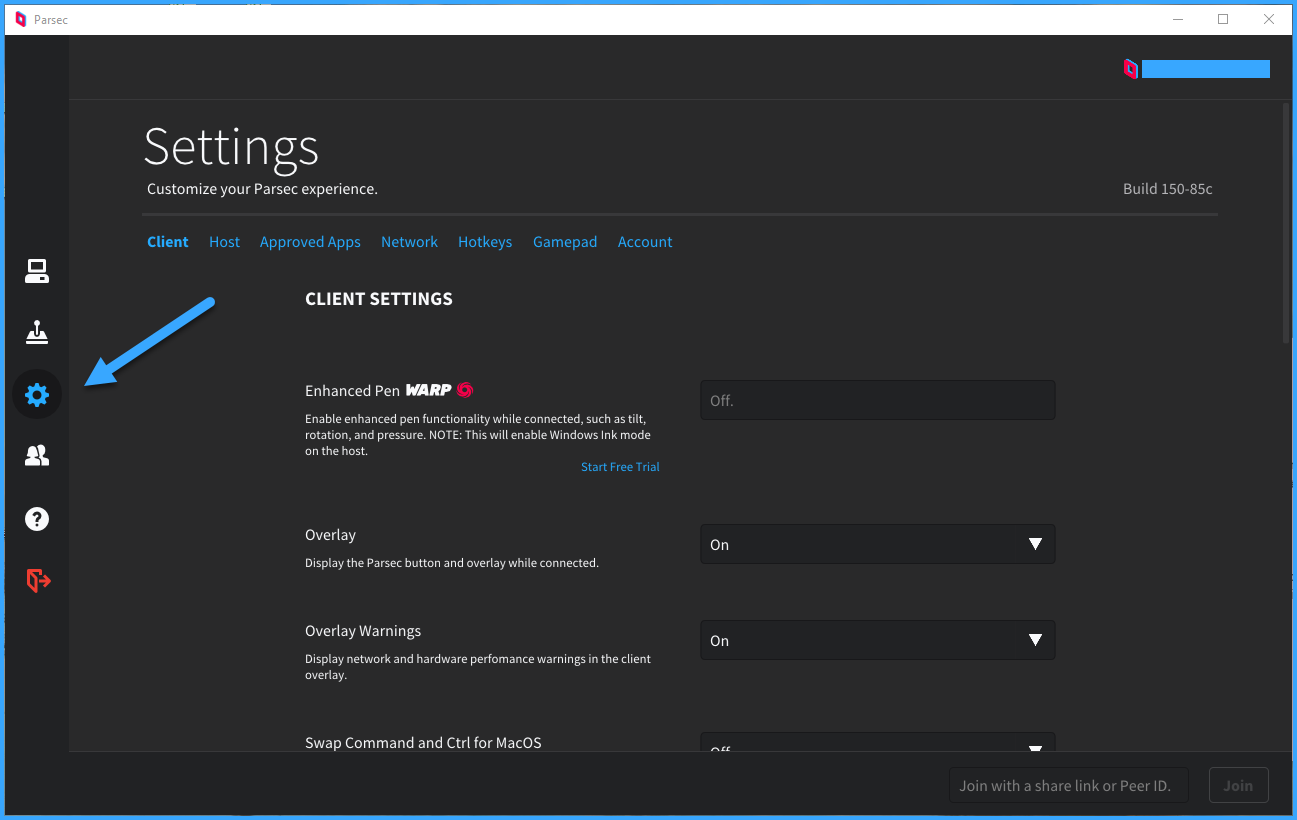Switch to the Client tab
The image size is (1297, 820).
click(x=168, y=242)
